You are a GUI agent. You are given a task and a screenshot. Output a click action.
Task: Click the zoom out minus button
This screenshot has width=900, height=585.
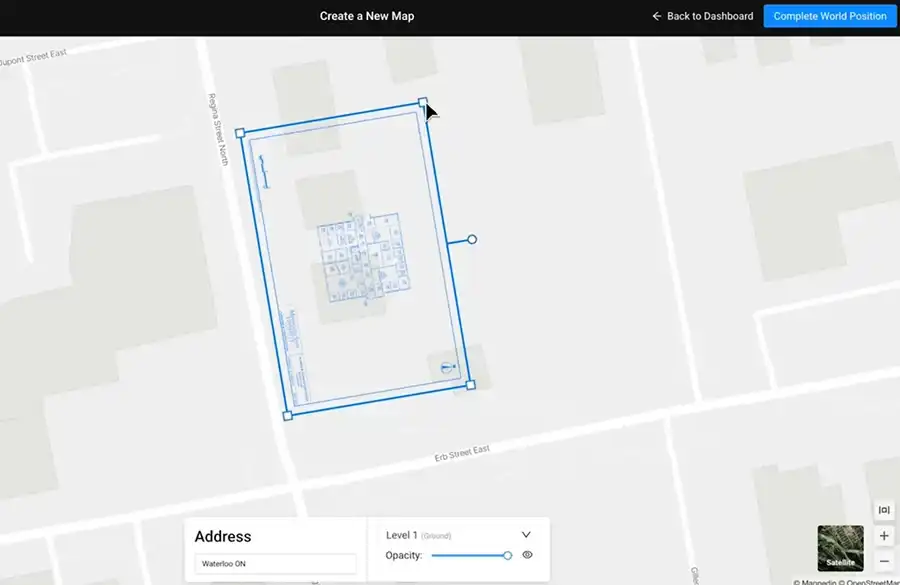pos(884,562)
